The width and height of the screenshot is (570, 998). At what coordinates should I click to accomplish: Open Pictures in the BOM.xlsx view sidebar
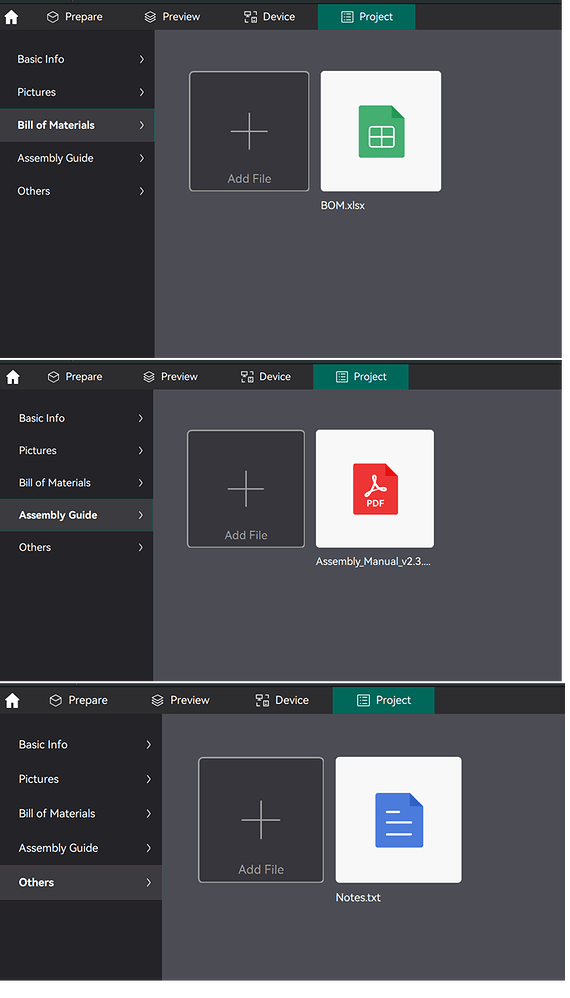(x=77, y=92)
